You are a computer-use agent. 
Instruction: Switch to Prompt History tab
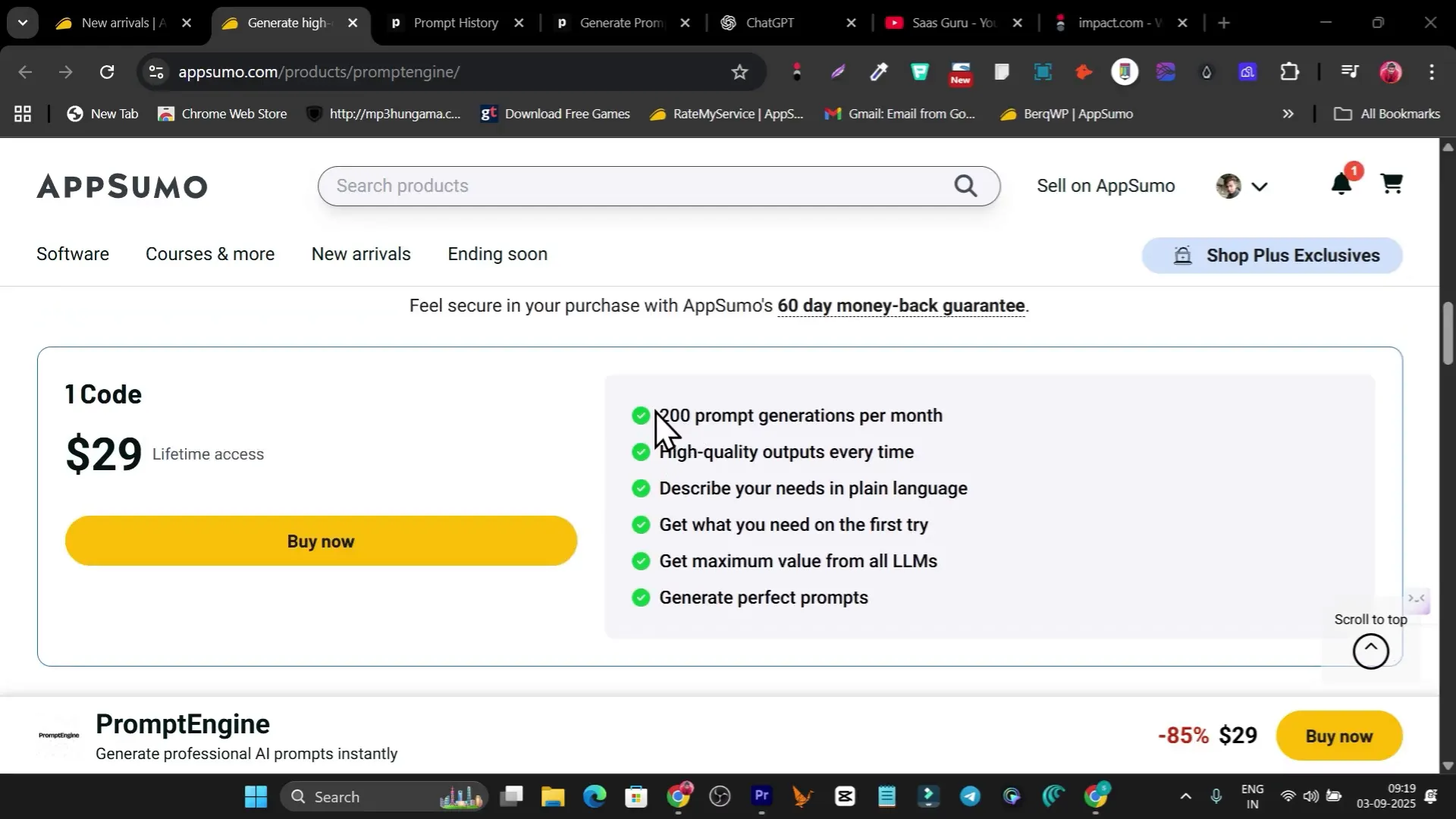tap(455, 23)
